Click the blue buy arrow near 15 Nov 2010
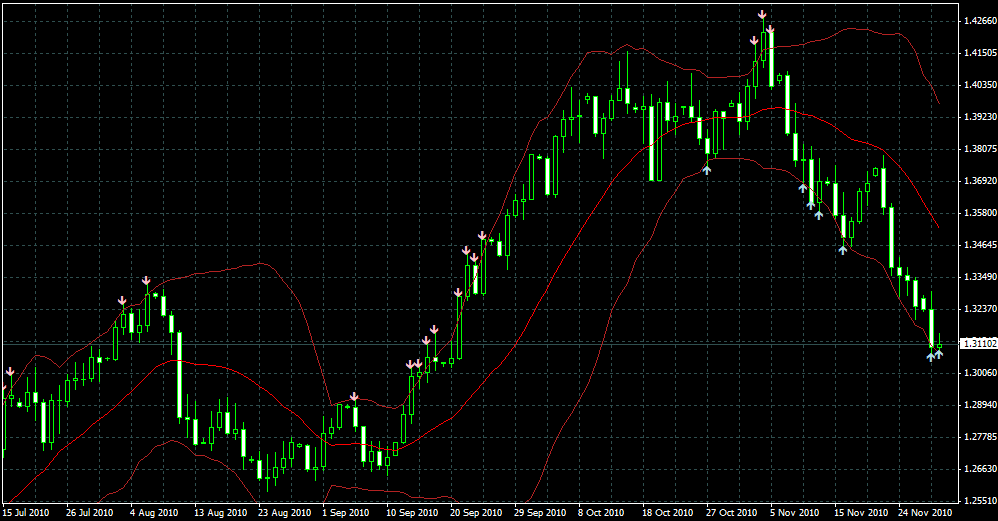The width and height of the screenshot is (998, 521). [843, 247]
